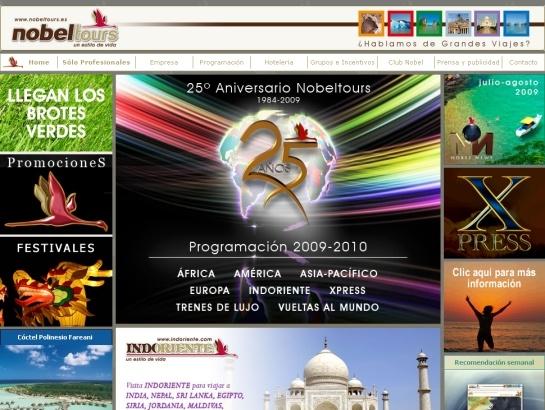Select the EUROPA destination link
This screenshot has width=545, height=410.
click(x=210, y=290)
